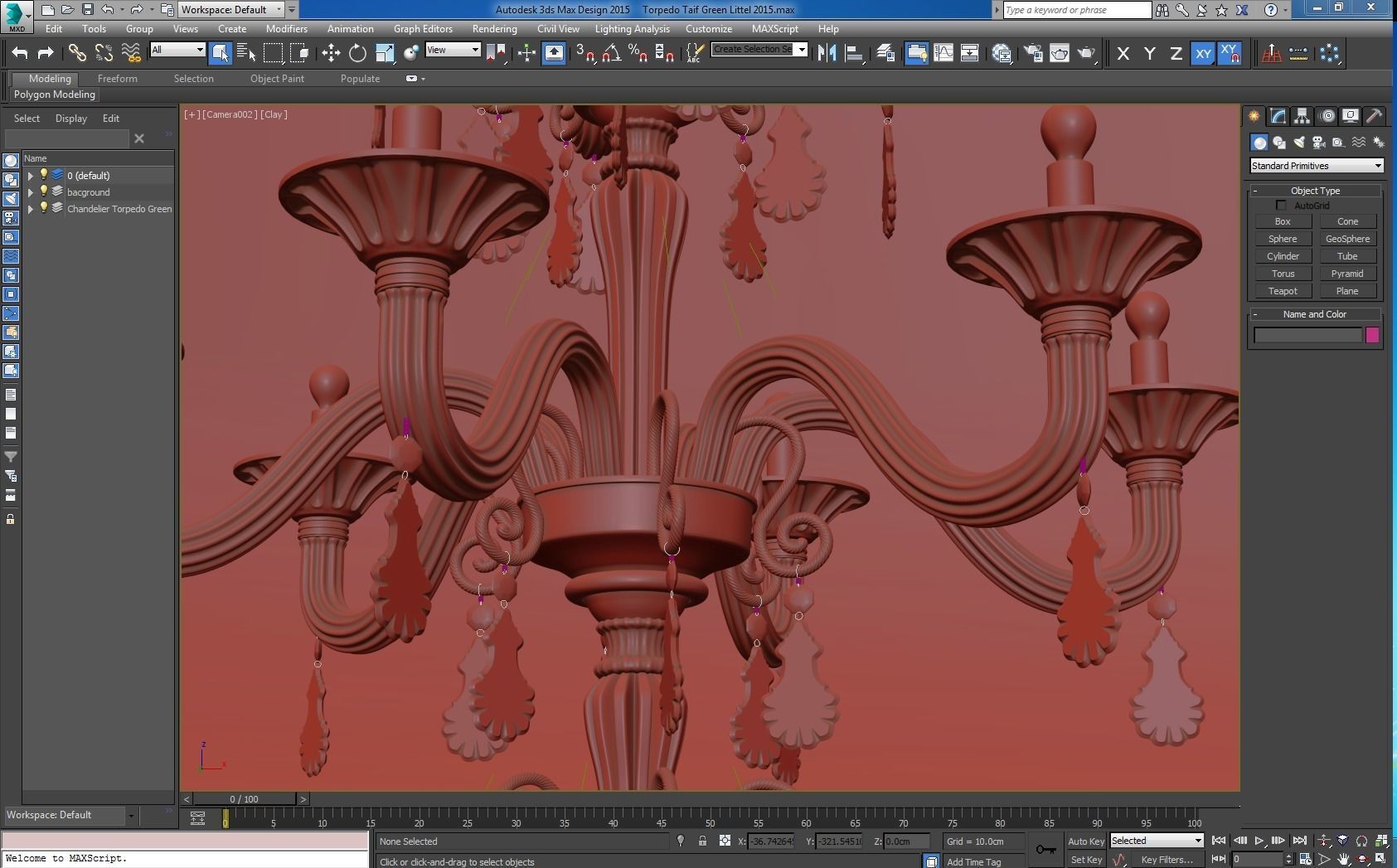1397x868 pixels.
Task: Click the Align tool icon
Action: point(854,53)
